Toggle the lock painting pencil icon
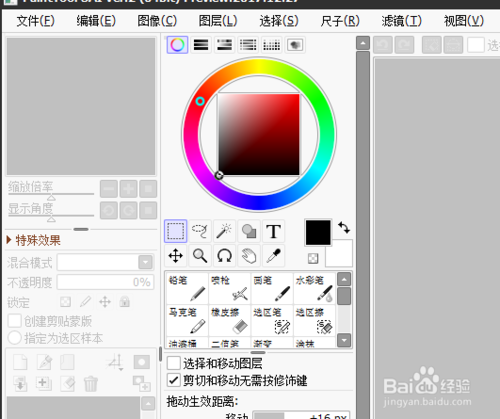 tap(85, 302)
